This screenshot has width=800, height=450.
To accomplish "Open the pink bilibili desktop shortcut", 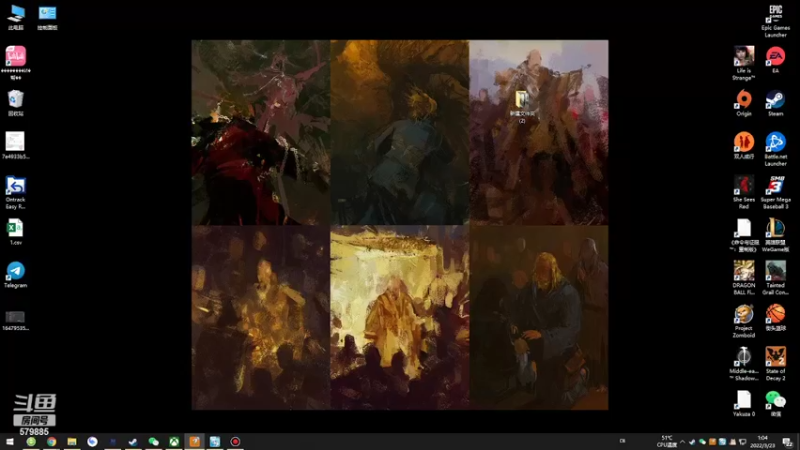I will [x=16, y=62].
